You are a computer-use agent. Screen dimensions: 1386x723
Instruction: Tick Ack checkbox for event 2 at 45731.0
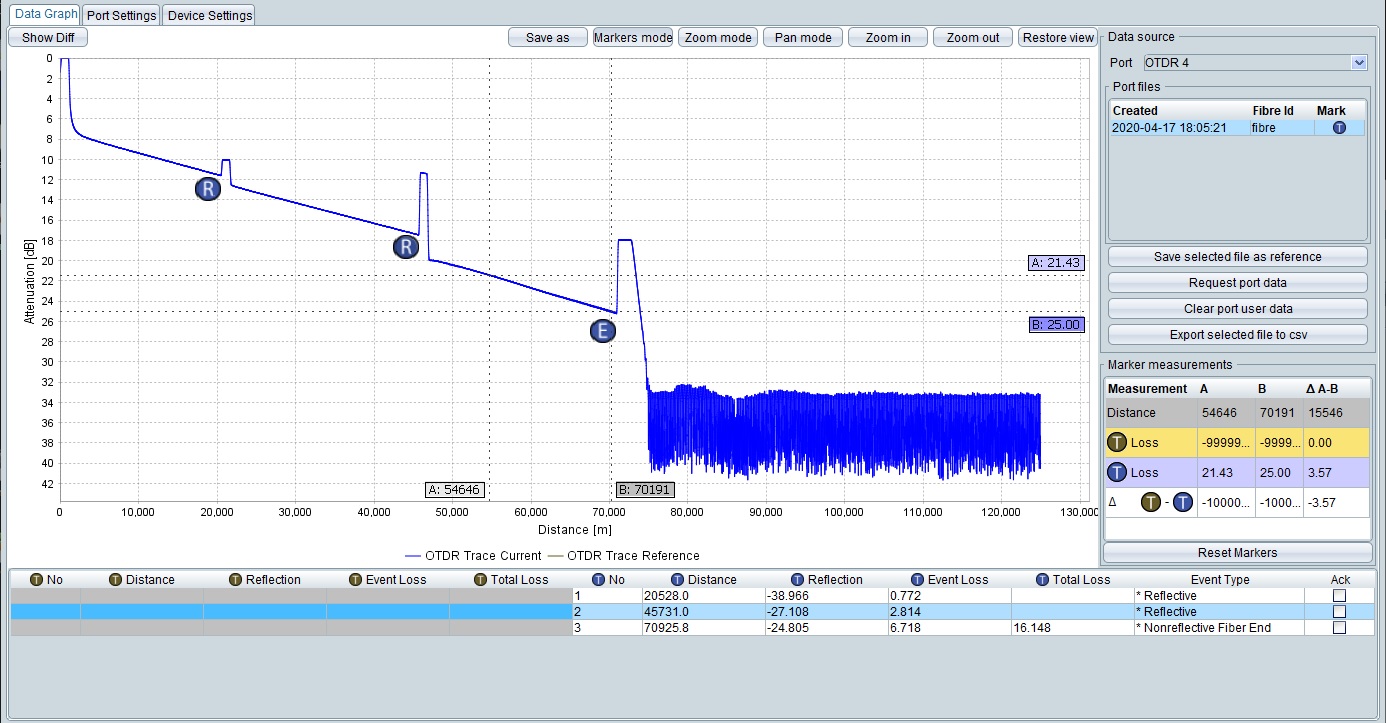(1339, 612)
